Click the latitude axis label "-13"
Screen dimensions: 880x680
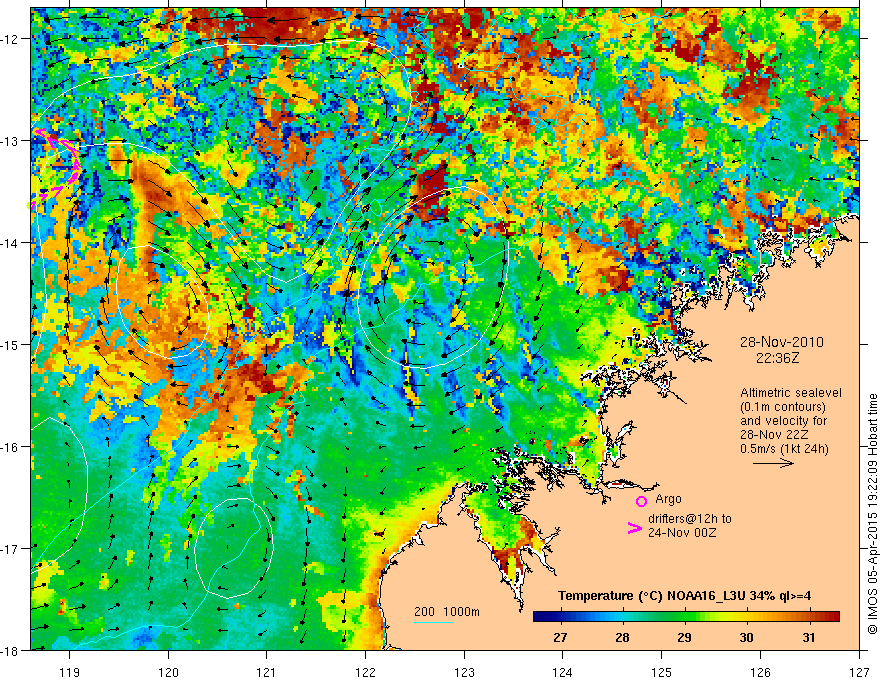(10, 141)
